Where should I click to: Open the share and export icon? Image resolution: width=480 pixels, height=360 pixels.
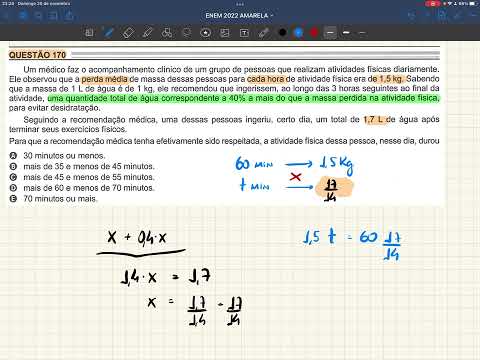[x=69, y=15]
